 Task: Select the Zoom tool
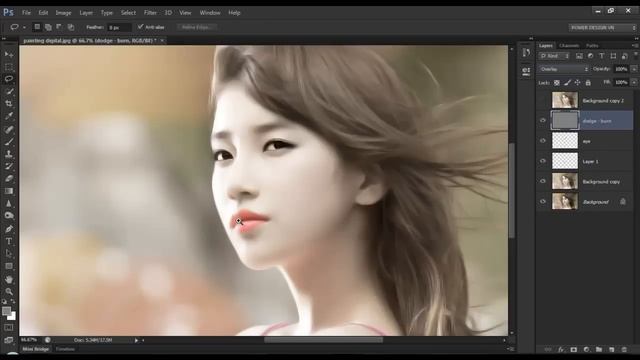click(x=9, y=292)
